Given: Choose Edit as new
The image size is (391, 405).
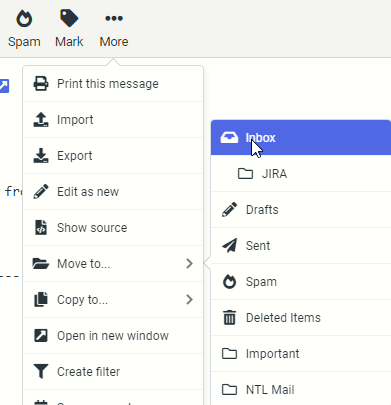Looking at the screenshot, I should click(113, 192).
